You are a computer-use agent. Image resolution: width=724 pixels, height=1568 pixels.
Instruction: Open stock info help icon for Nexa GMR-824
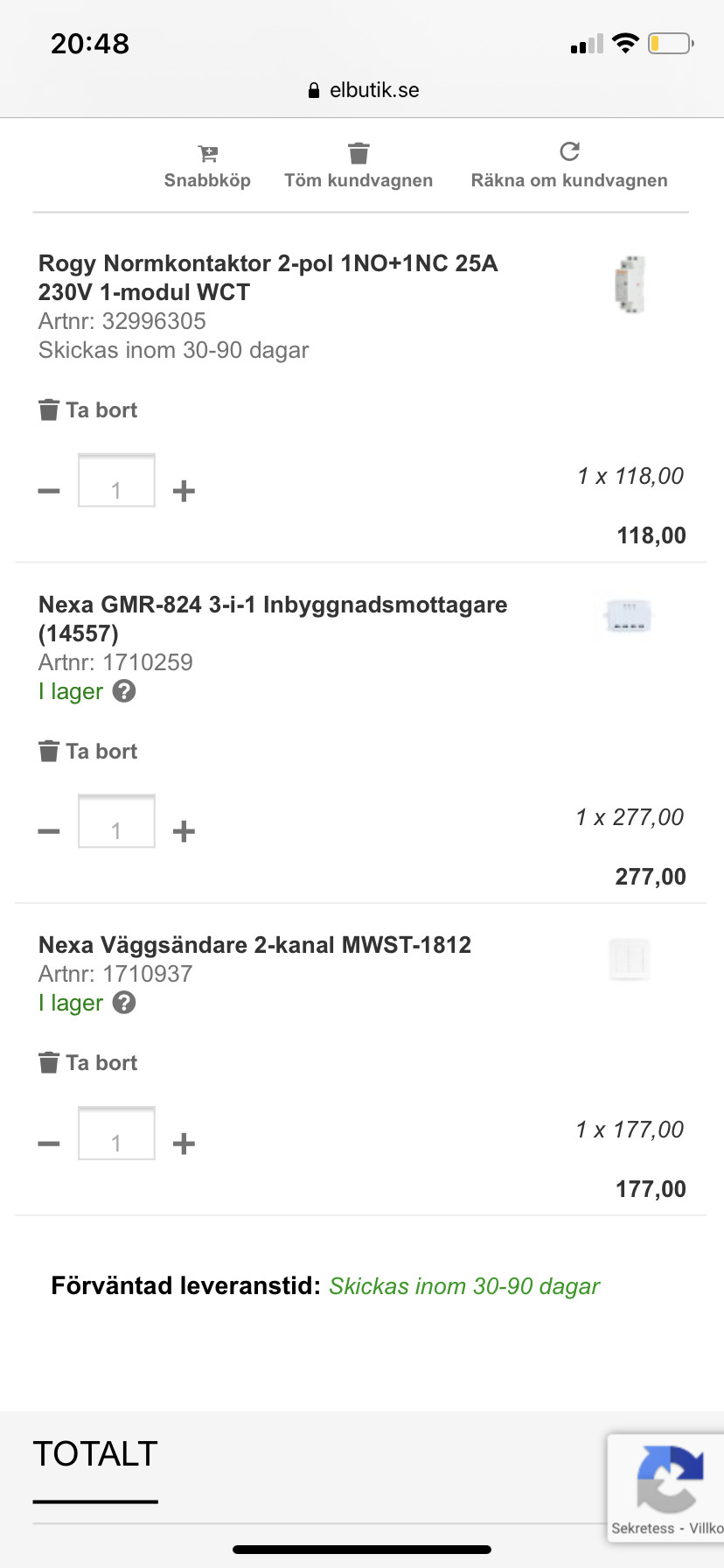pos(125,691)
